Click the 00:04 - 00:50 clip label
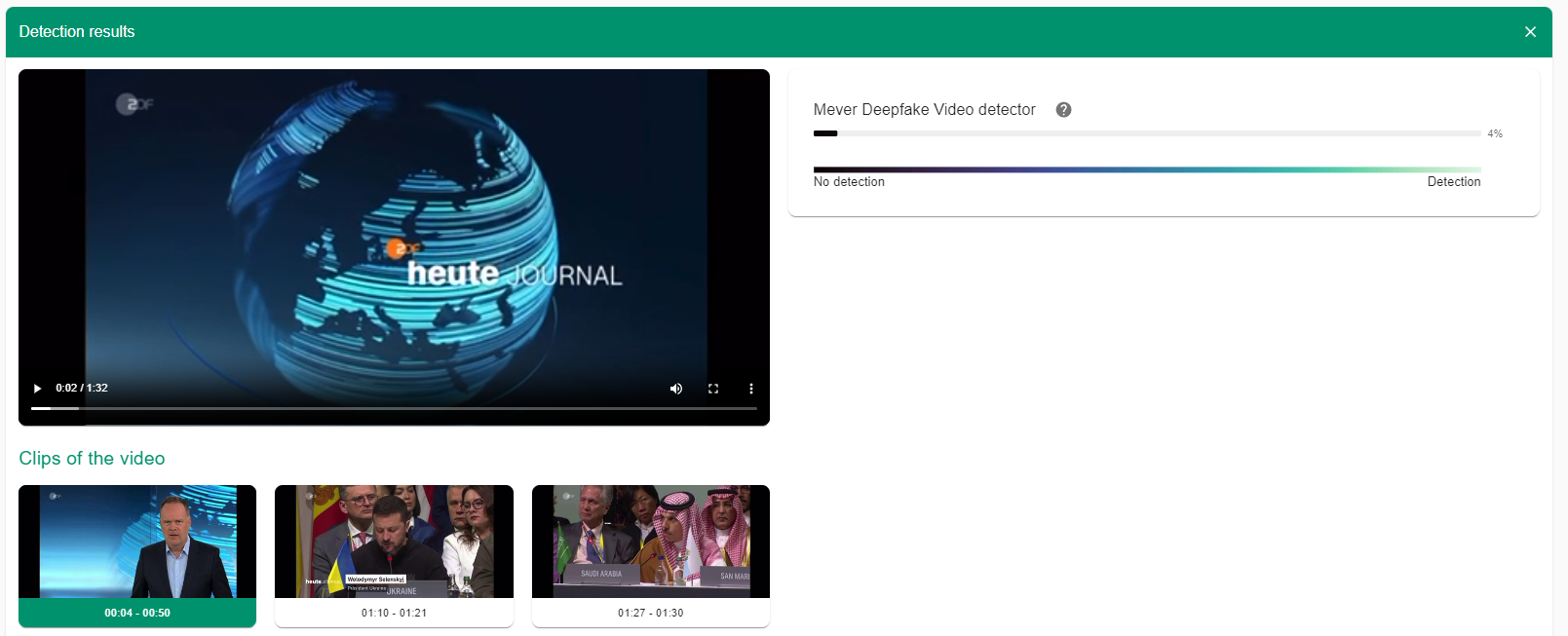 coord(137,613)
